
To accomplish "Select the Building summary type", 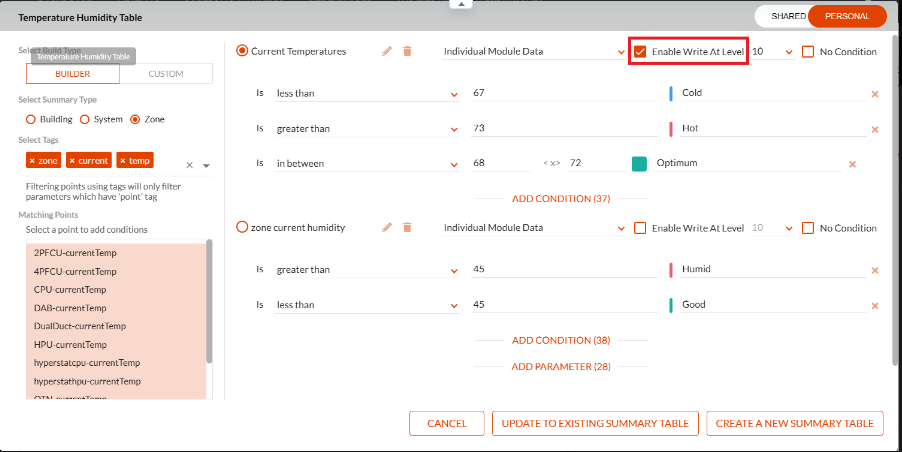I will (x=31, y=119).
